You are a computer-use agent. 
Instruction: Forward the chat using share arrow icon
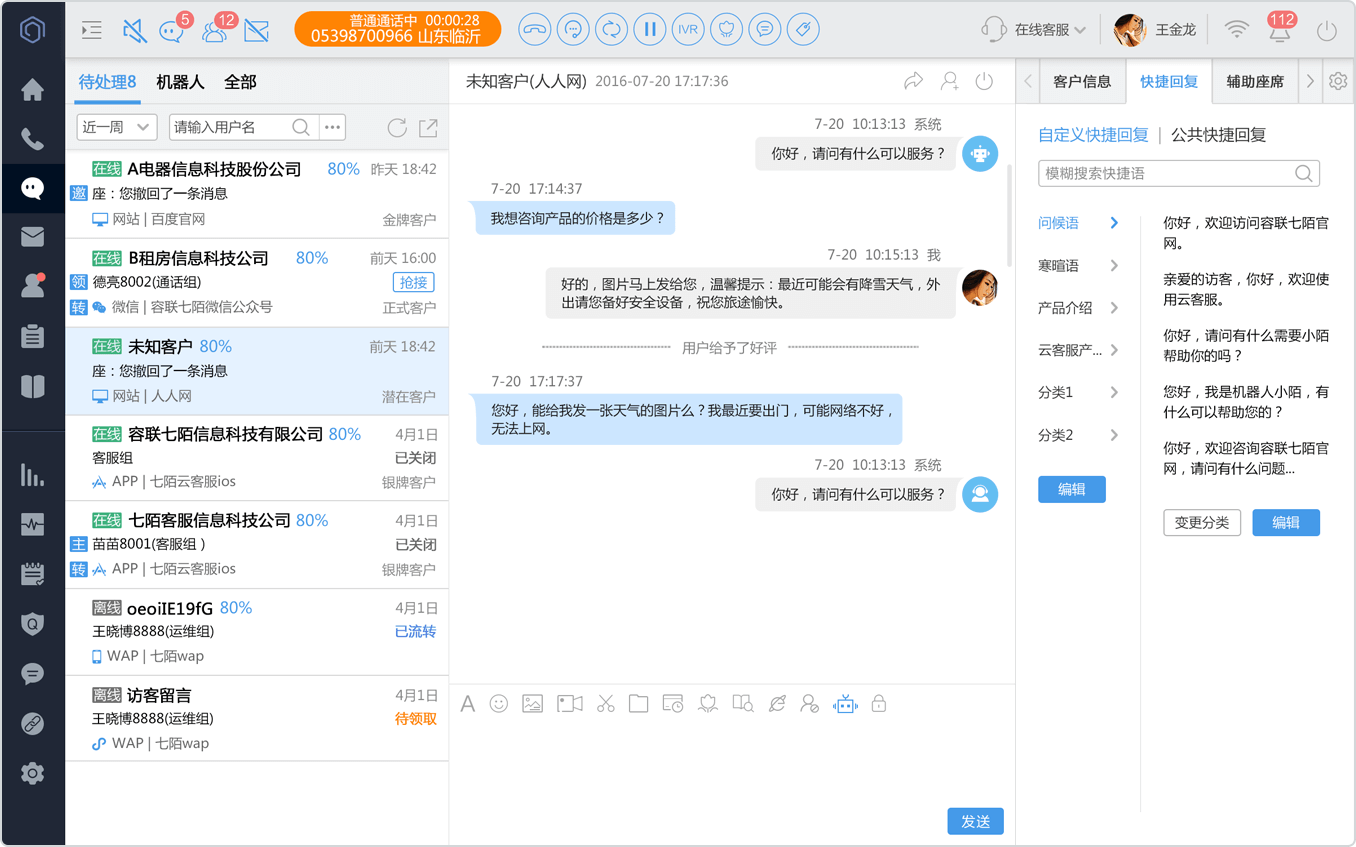click(914, 81)
